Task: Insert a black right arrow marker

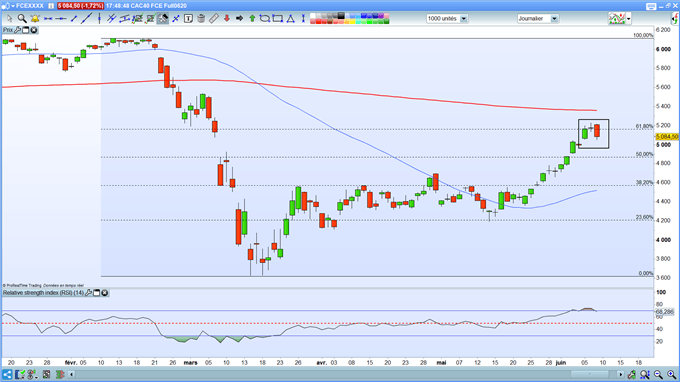Action: 239,19
